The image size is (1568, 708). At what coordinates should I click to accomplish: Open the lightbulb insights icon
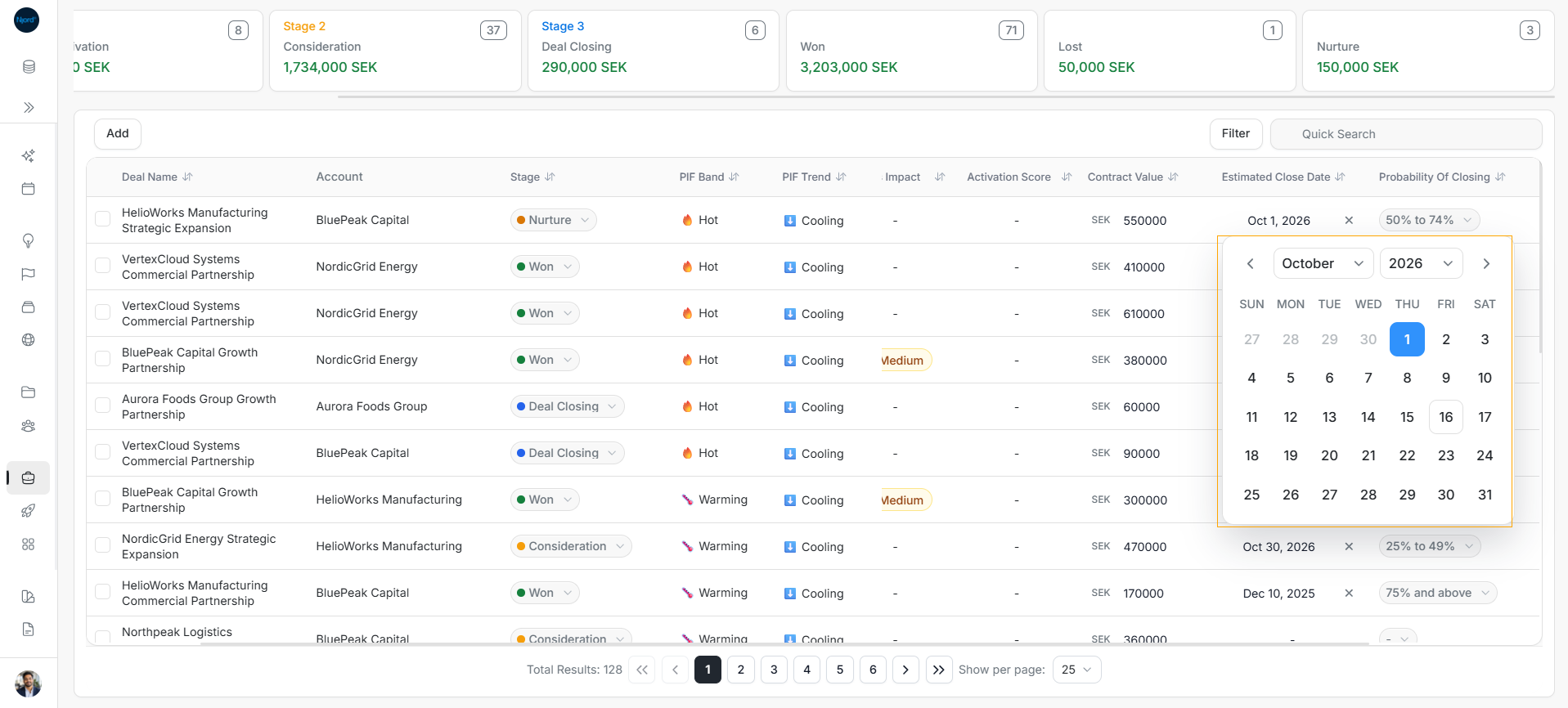click(x=29, y=240)
